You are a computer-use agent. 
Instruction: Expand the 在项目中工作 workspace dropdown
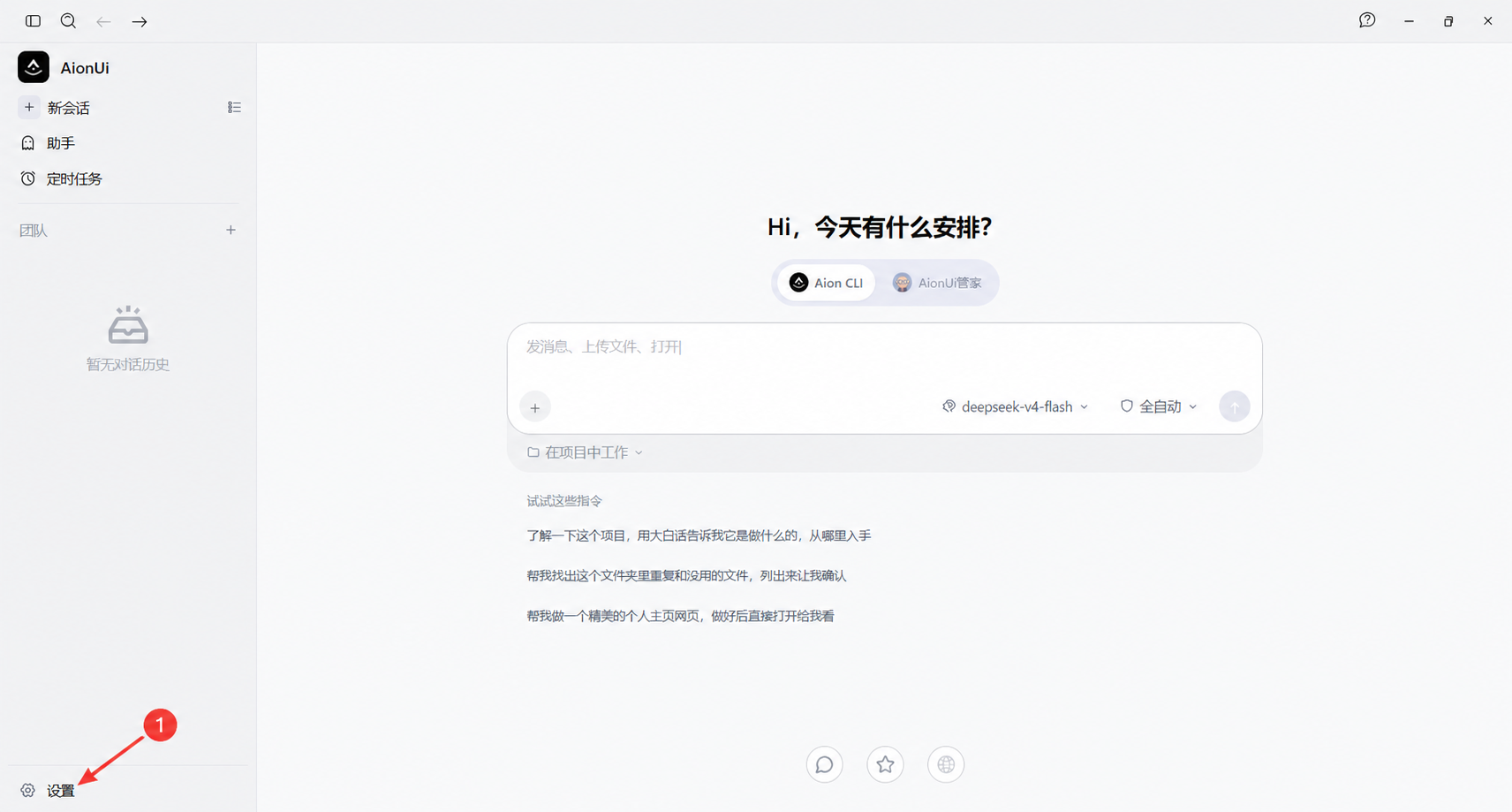586,452
